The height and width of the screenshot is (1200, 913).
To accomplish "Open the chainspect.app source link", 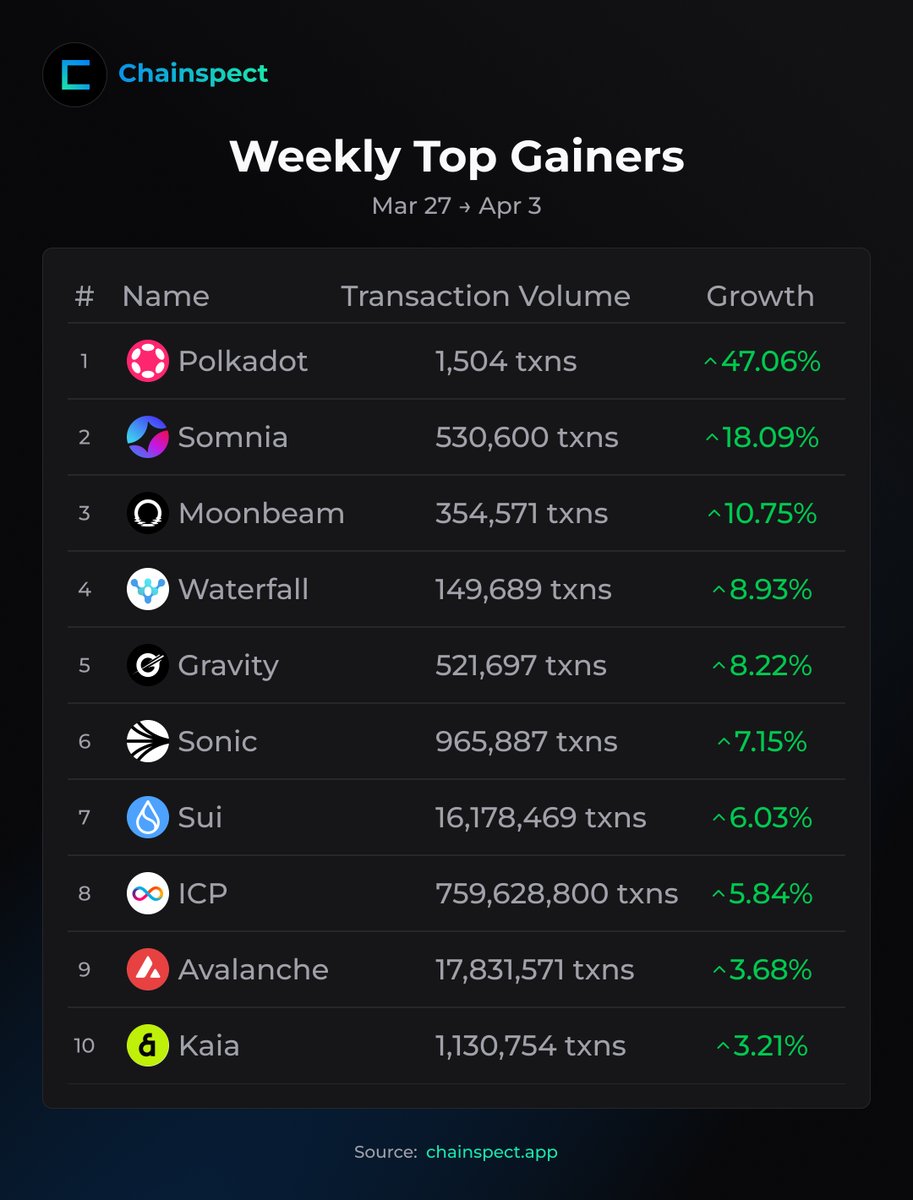I will point(491,1152).
